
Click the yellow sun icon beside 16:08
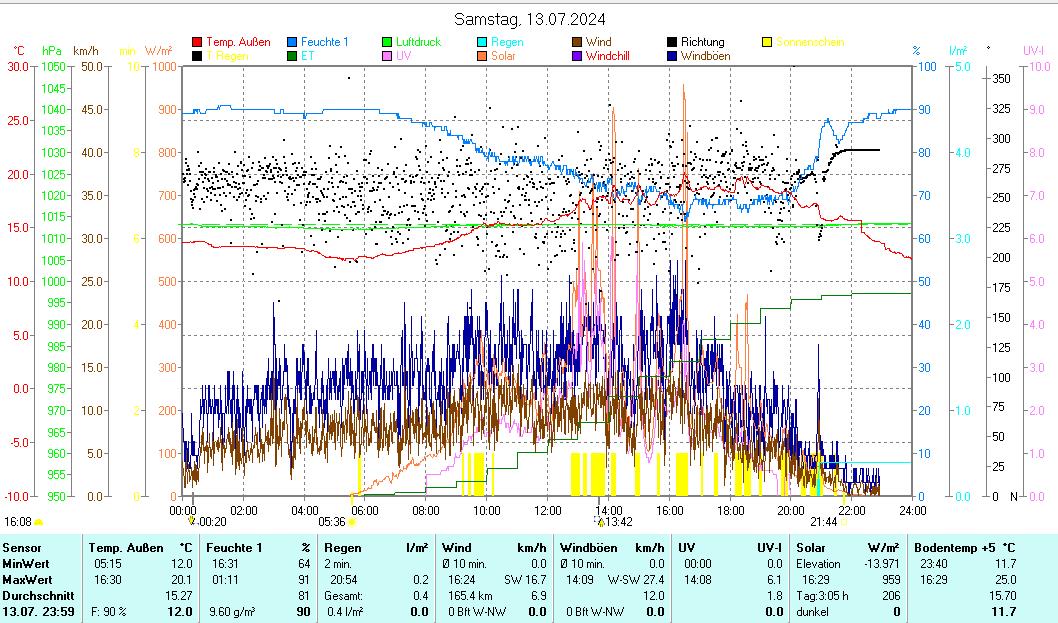(x=39, y=522)
